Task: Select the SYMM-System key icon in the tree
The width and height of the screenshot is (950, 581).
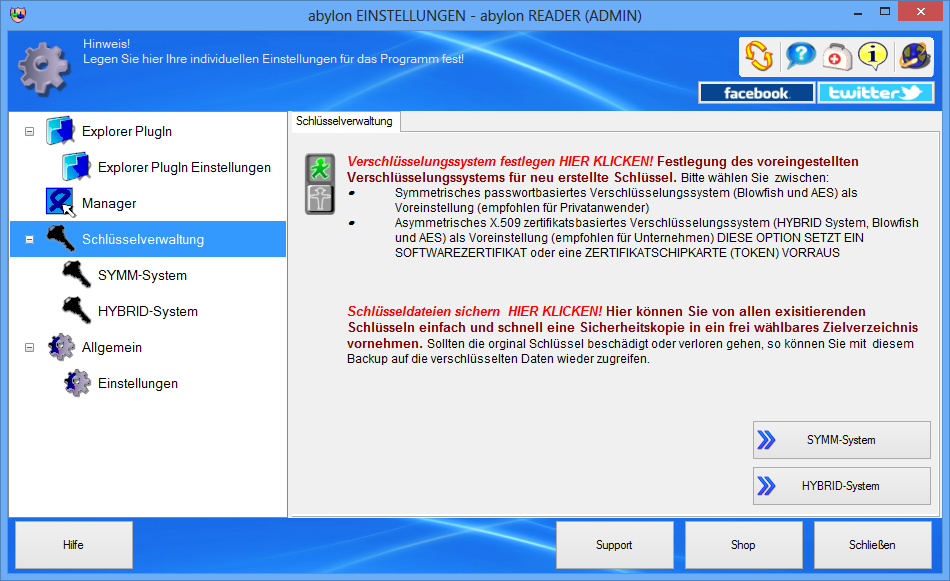Action: [x=76, y=274]
